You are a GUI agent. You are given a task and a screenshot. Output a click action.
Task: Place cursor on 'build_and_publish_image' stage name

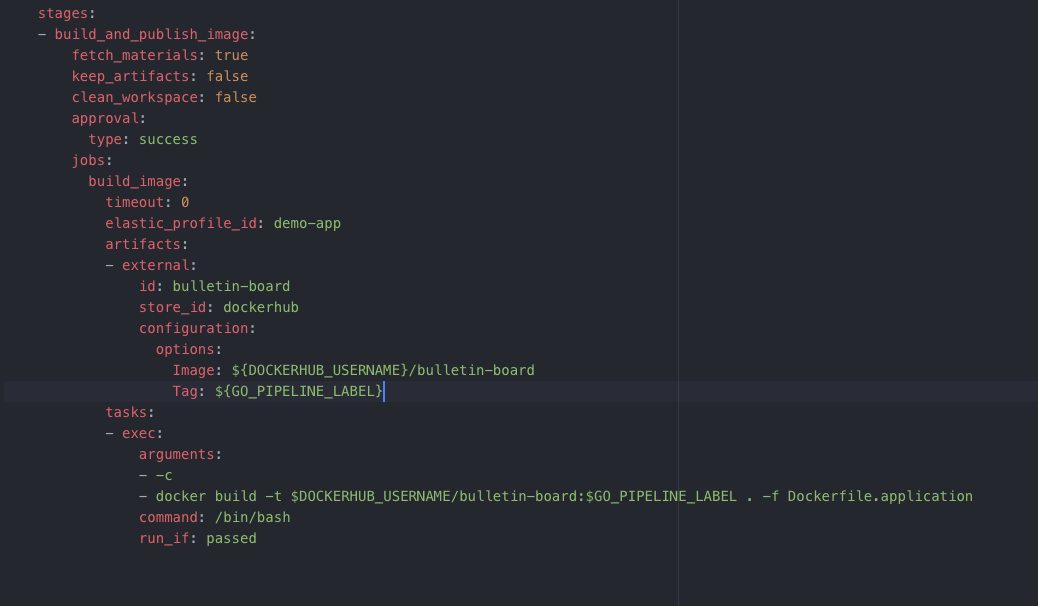151,34
